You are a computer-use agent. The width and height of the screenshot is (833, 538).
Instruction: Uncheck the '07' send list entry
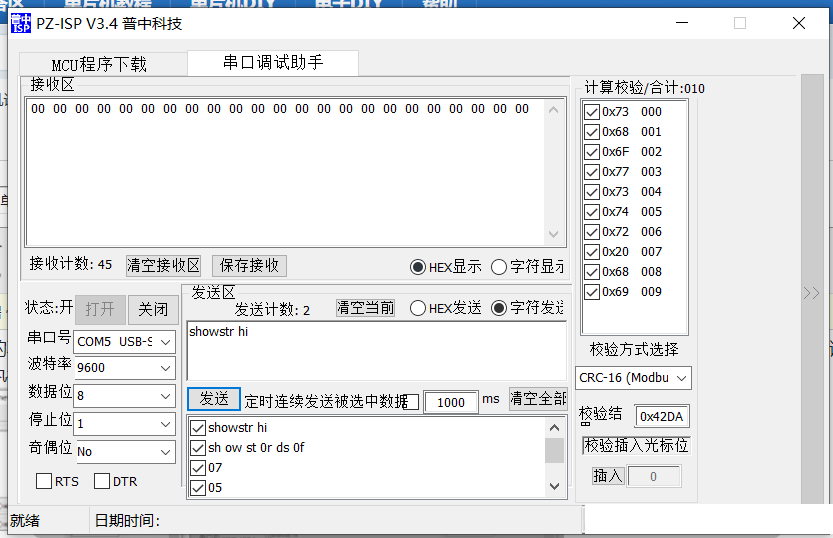point(198,468)
